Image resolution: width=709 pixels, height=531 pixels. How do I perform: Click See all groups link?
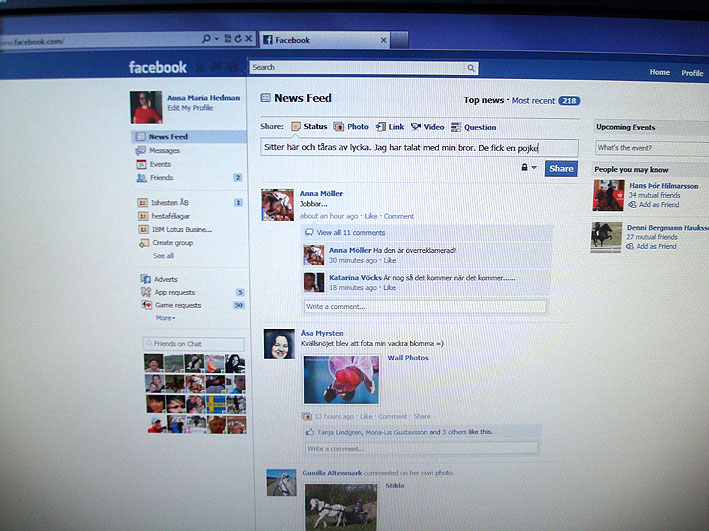tap(163, 256)
